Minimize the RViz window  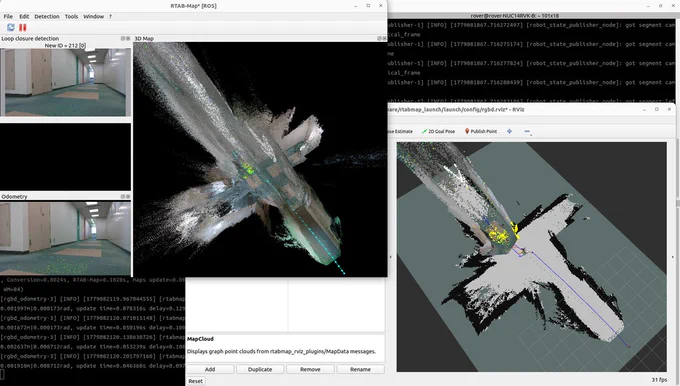644,109
